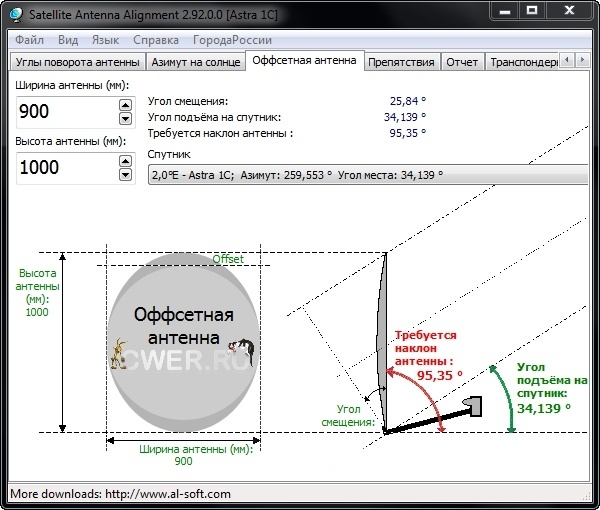This screenshot has width=600, height=510.
Task: Open the Файл menu
Action: 30,40
